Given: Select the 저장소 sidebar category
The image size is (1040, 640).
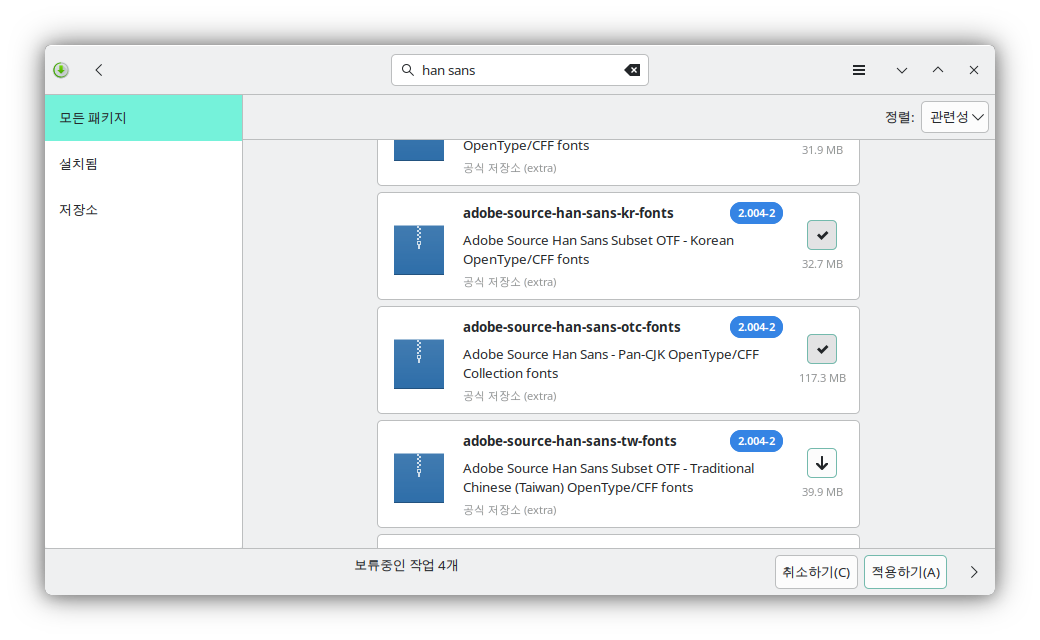Looking at the screenshot, I should (144, 210).
